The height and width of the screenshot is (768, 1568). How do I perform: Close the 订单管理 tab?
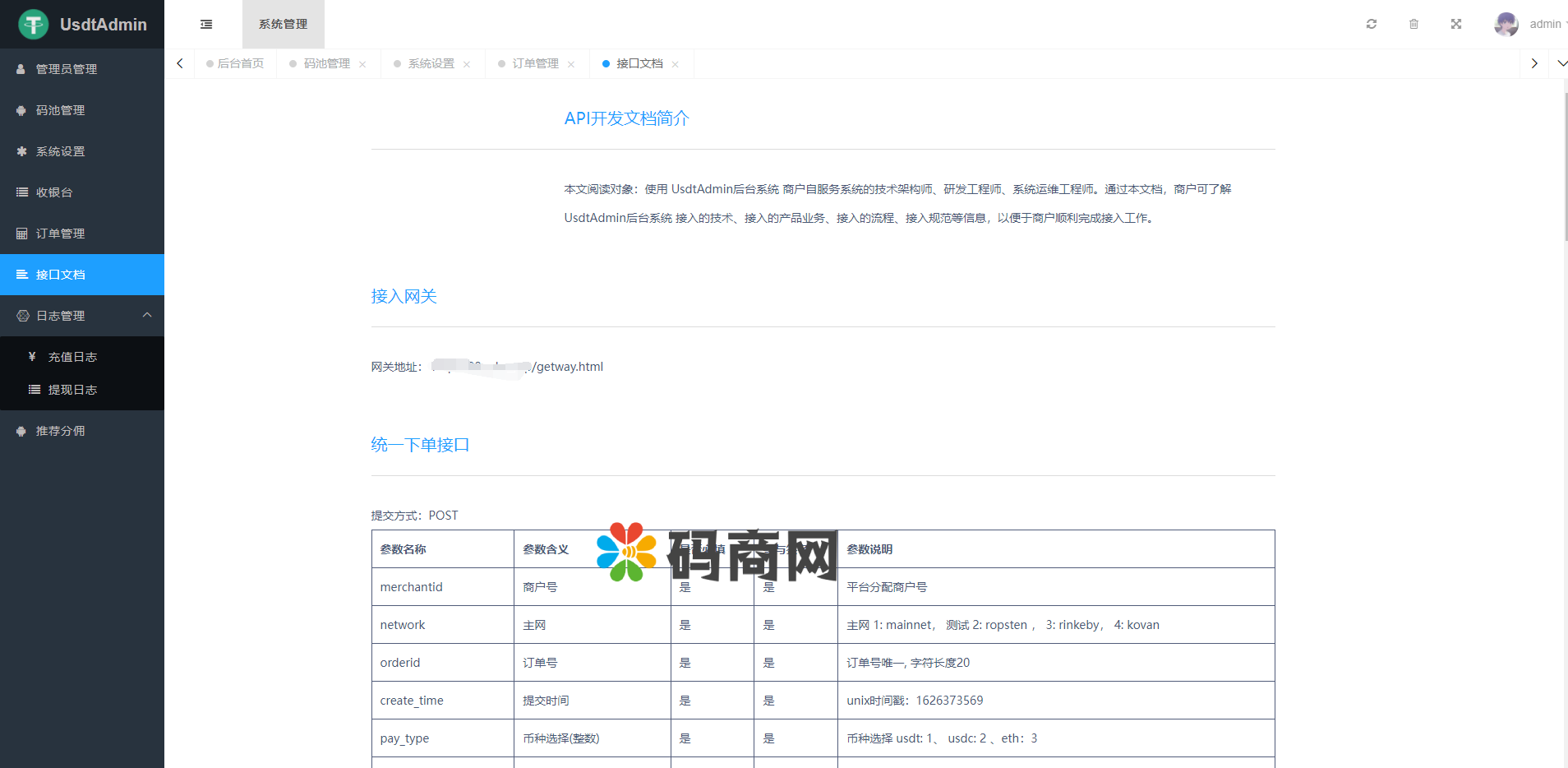coord(571,64)
